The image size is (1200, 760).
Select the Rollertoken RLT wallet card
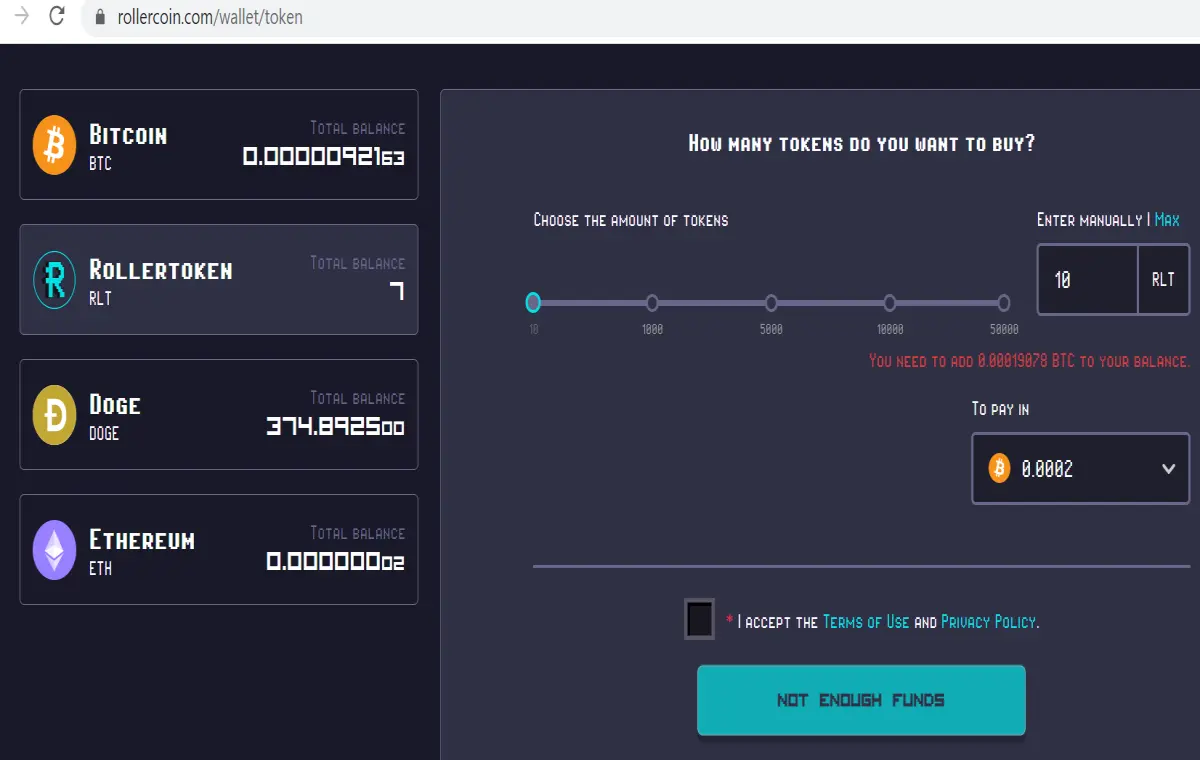click(219, 280)
